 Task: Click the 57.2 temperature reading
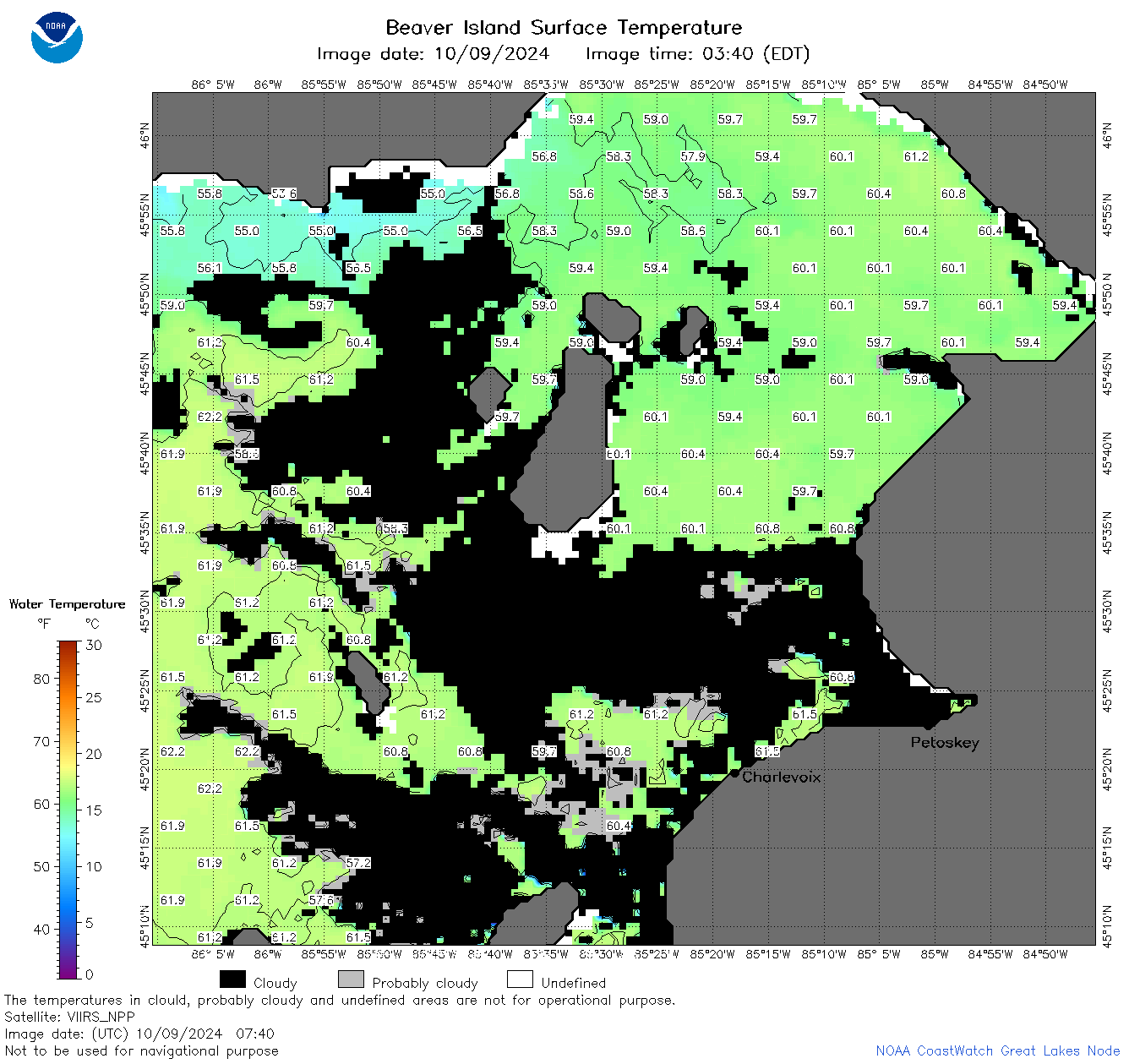pos(358,863)
